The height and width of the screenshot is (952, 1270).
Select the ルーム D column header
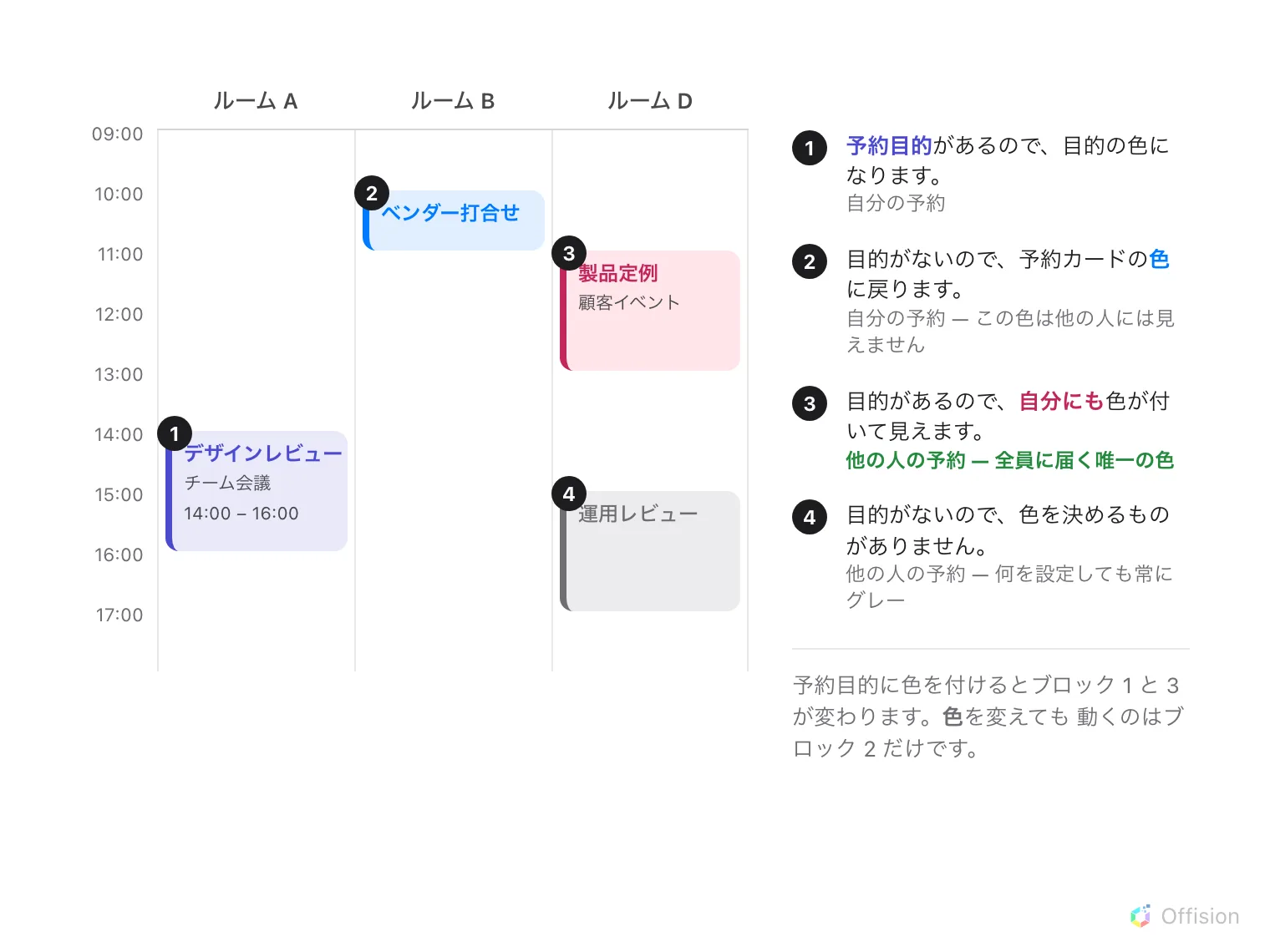(650, 101)
